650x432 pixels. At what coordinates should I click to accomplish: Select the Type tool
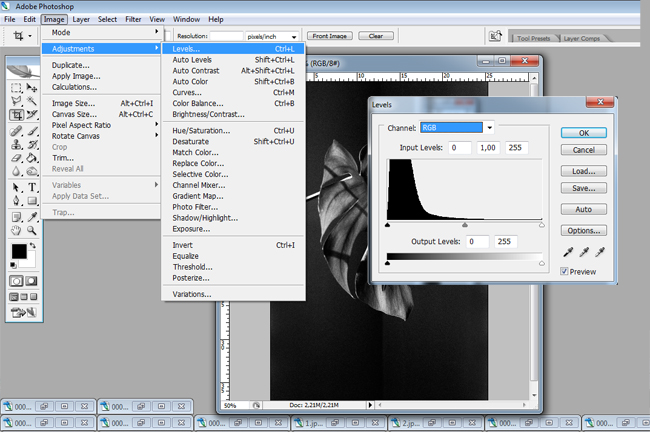(x=33, y=187)
